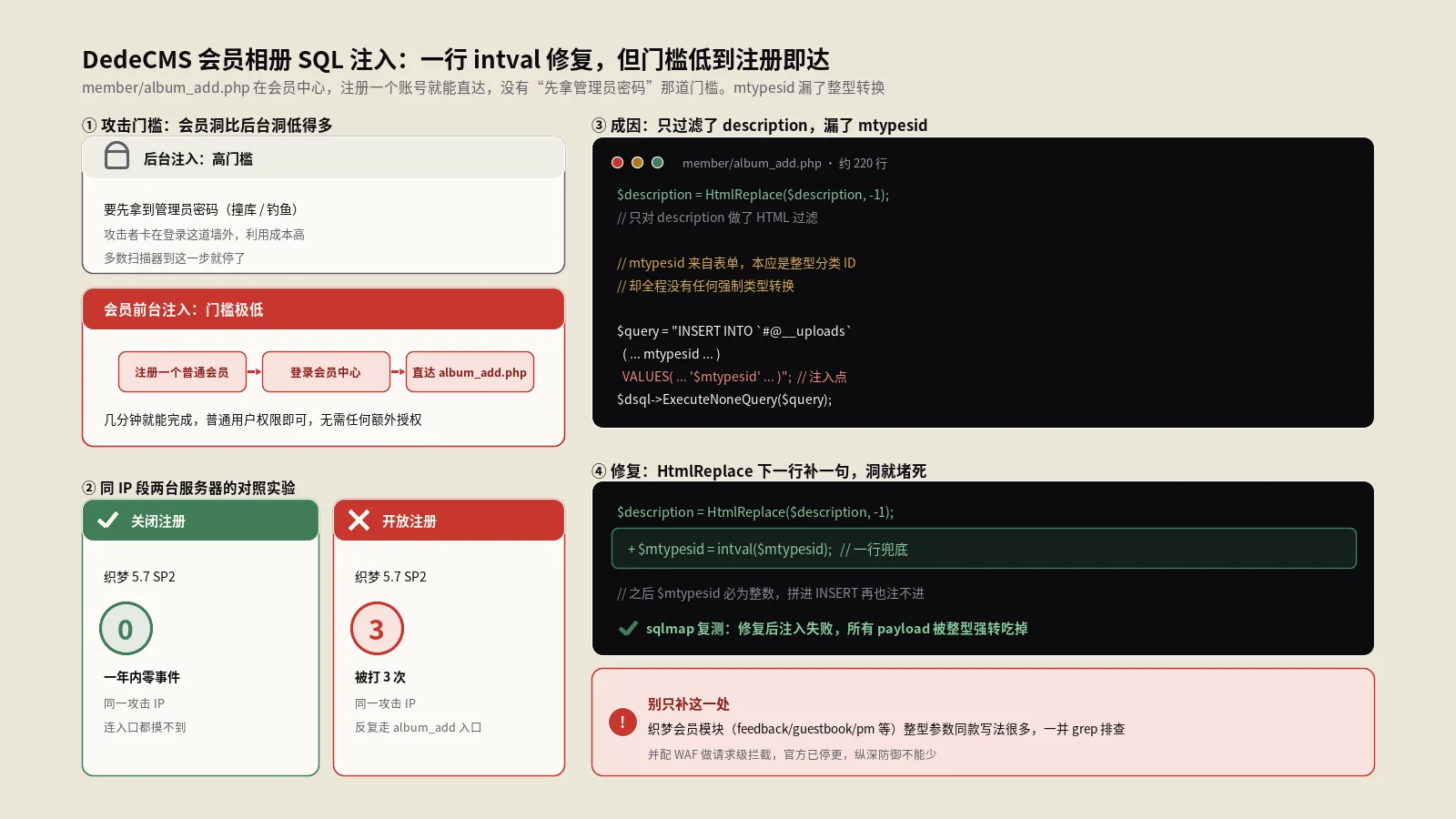Click the $dsql->ExecuteNoneQuery($query); line
Screen dimensions: 1456x819
724,399
